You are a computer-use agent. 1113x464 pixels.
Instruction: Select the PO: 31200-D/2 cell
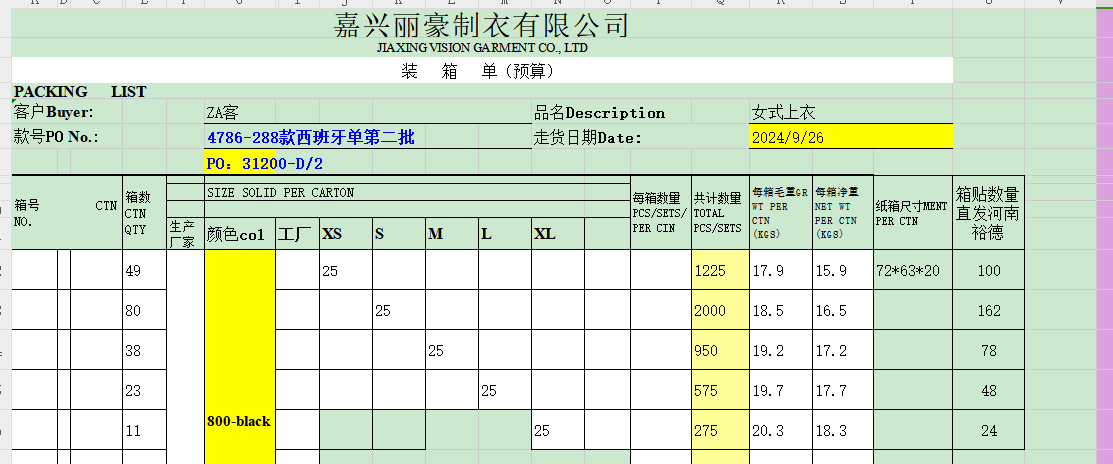pyautogui.click(x=264, y=163)
